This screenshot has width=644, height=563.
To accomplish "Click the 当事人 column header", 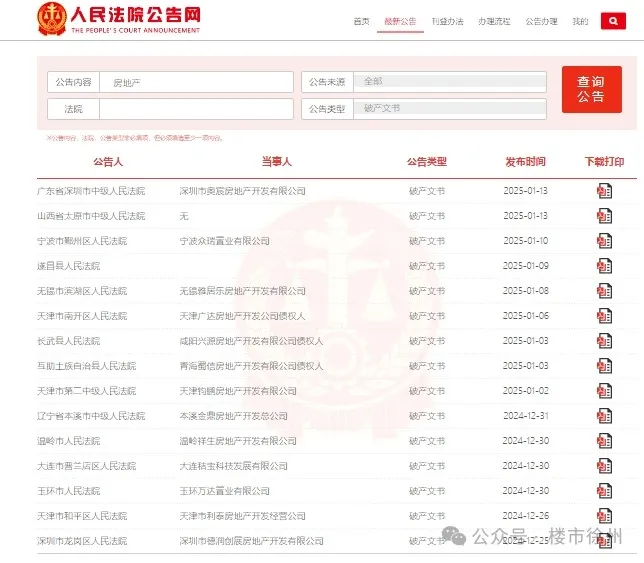I will click(277, 162).
